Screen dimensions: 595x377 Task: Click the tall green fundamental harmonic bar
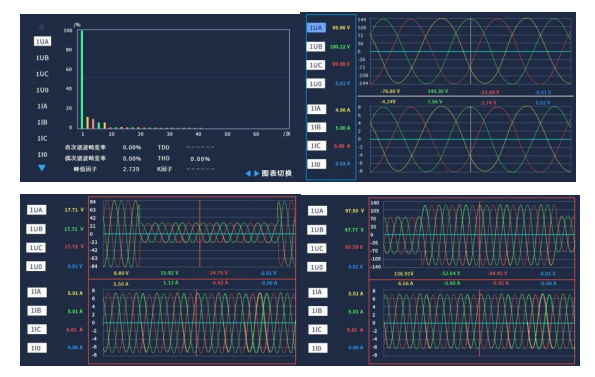(x=82, y=79)
